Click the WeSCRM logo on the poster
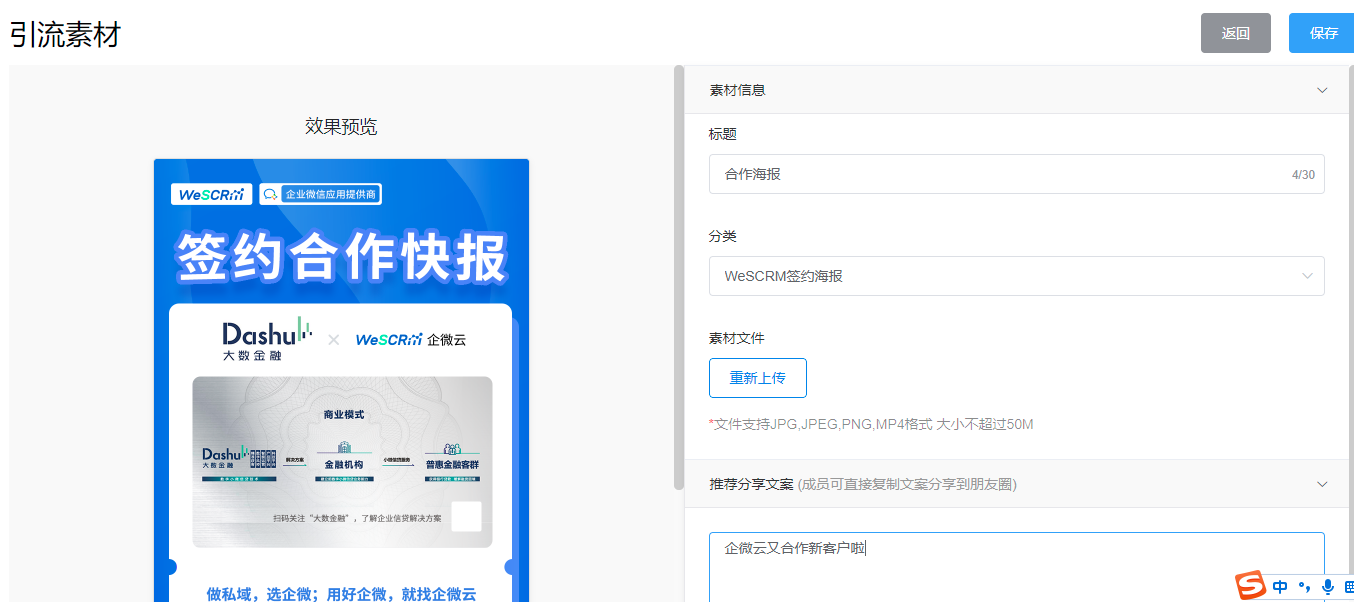Screen dimensions: 1354x602 point(211,194)
